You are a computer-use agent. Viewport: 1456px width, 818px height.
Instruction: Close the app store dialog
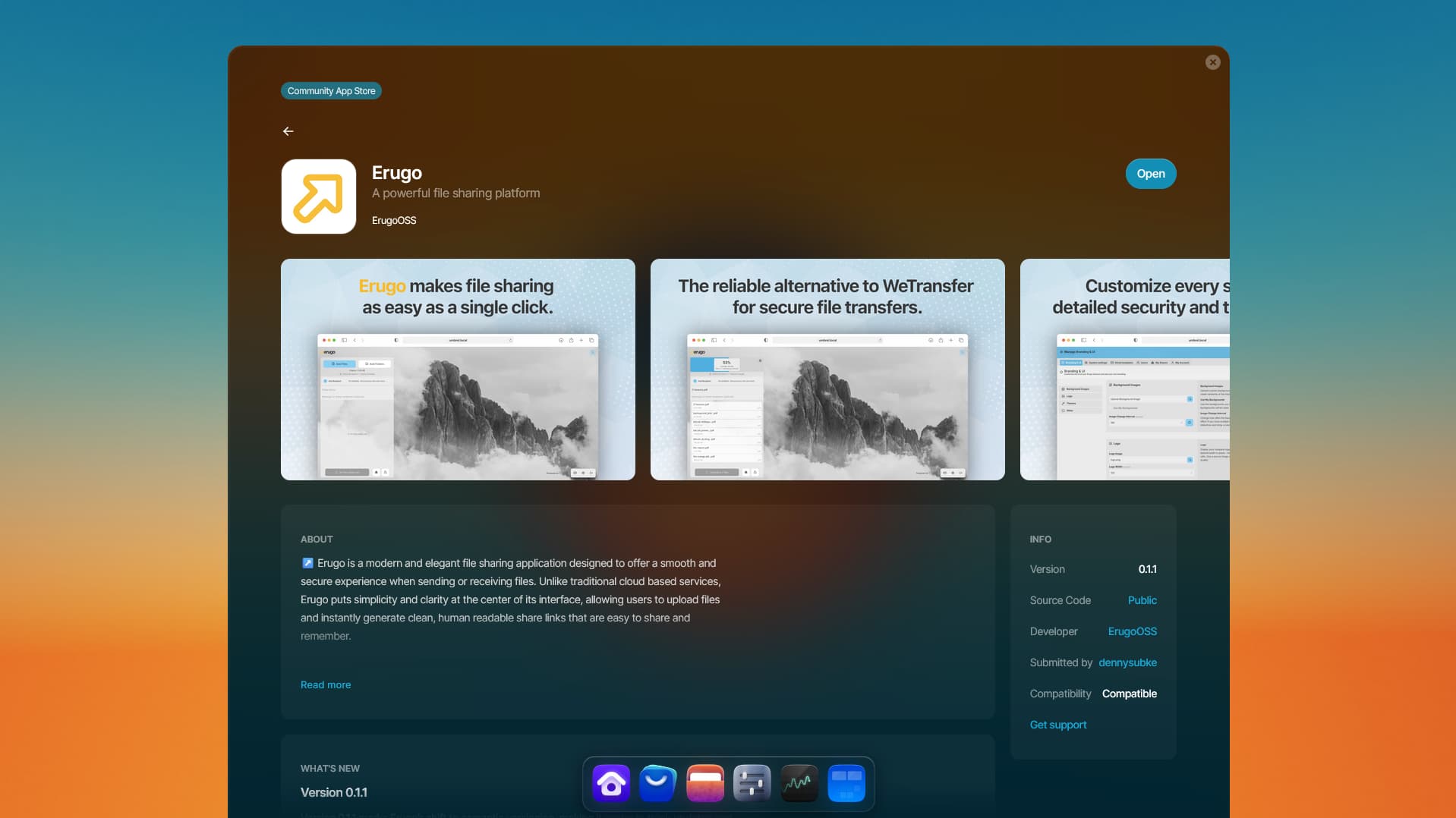1212,62
